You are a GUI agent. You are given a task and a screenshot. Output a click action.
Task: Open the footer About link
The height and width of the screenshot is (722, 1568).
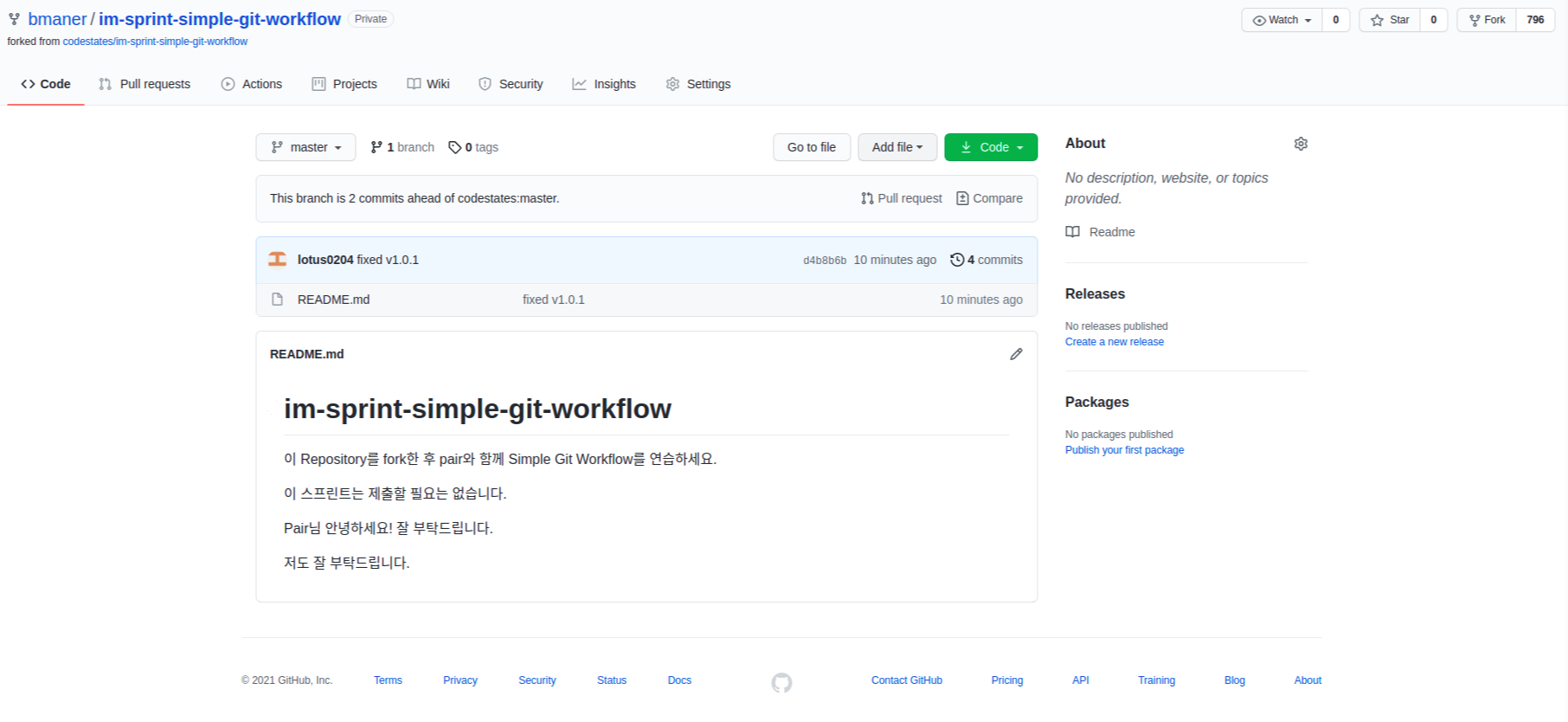pyautogui.click(x=1308, y=680)
